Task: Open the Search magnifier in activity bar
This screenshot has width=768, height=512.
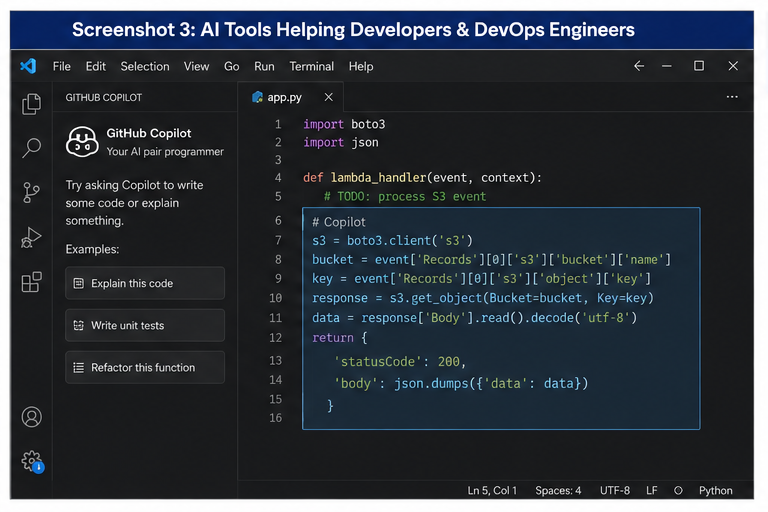Action: click(x=31, y=147)
